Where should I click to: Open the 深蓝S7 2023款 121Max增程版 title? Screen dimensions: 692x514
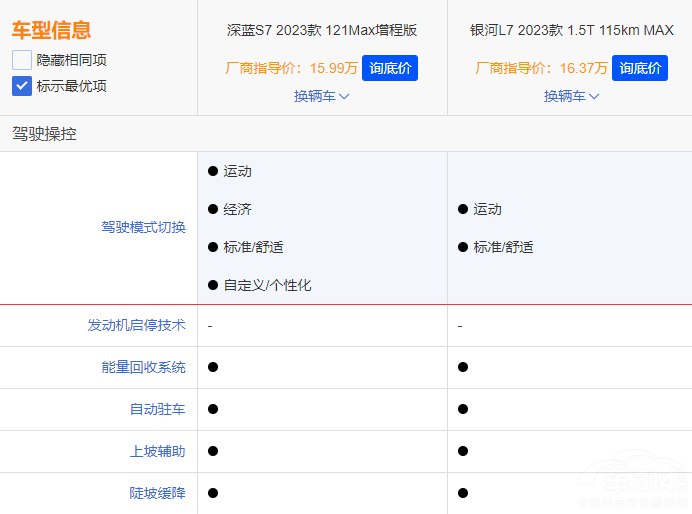(322, 30)
